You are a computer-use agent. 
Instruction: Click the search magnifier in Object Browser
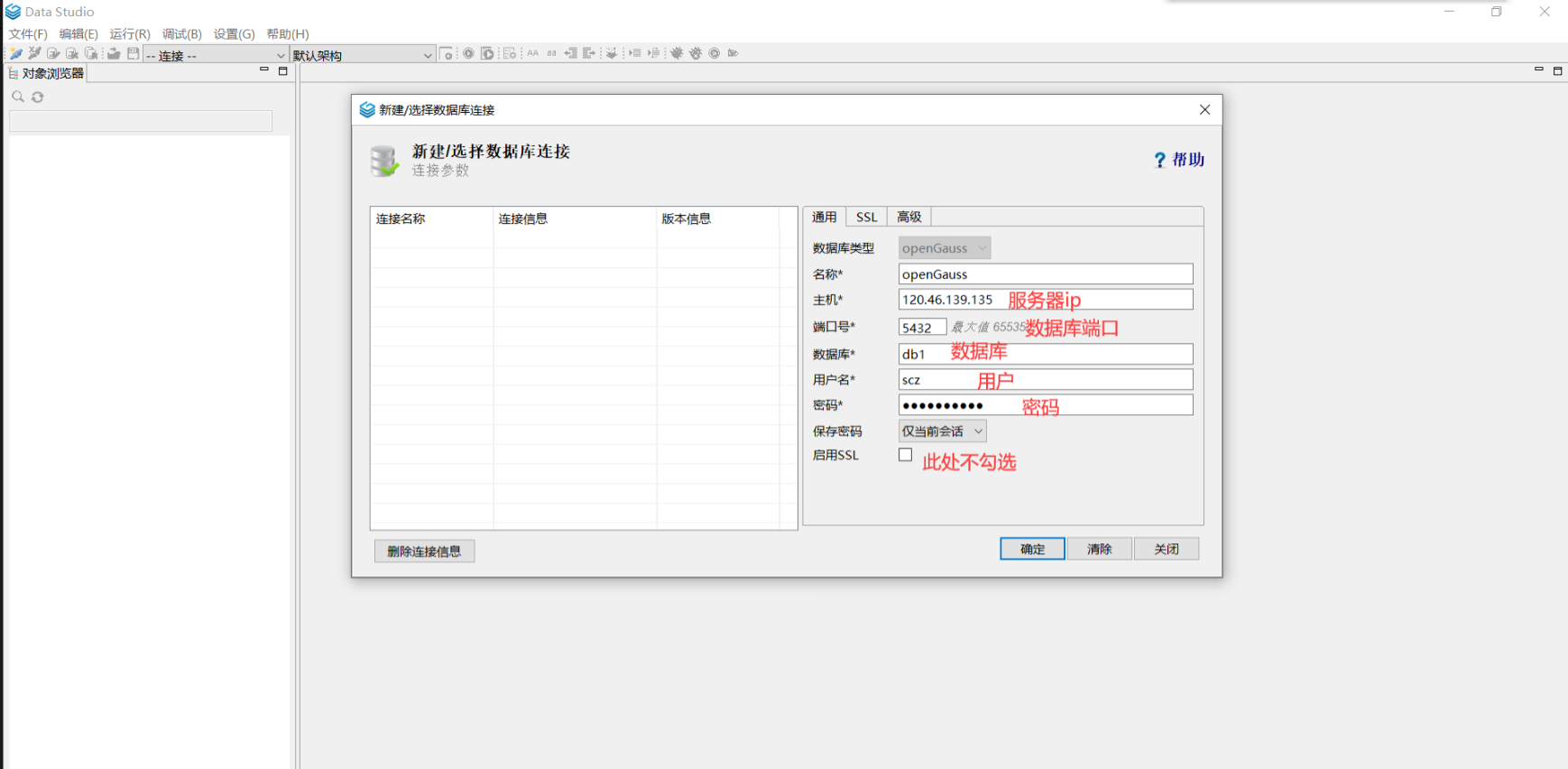[x=17, y=97]
